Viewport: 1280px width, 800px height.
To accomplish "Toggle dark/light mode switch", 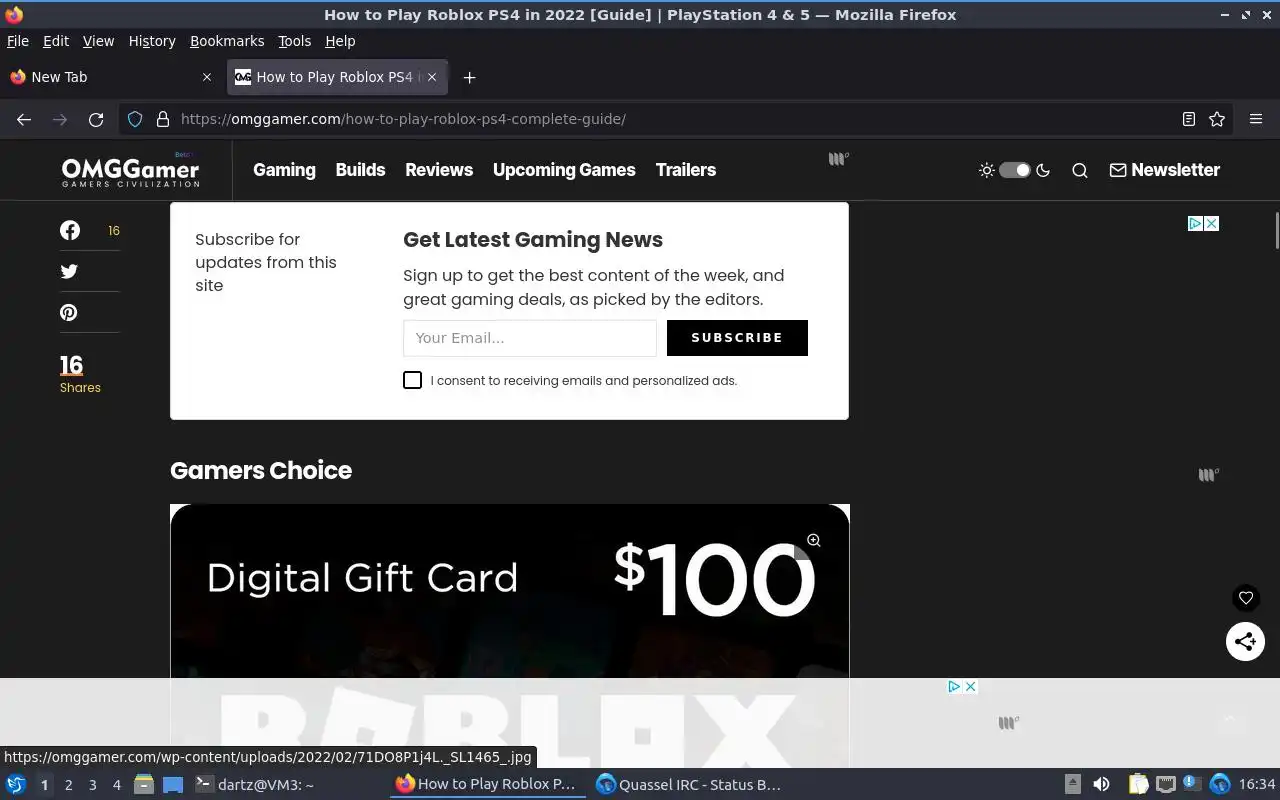I will [x=1015, y=170].
